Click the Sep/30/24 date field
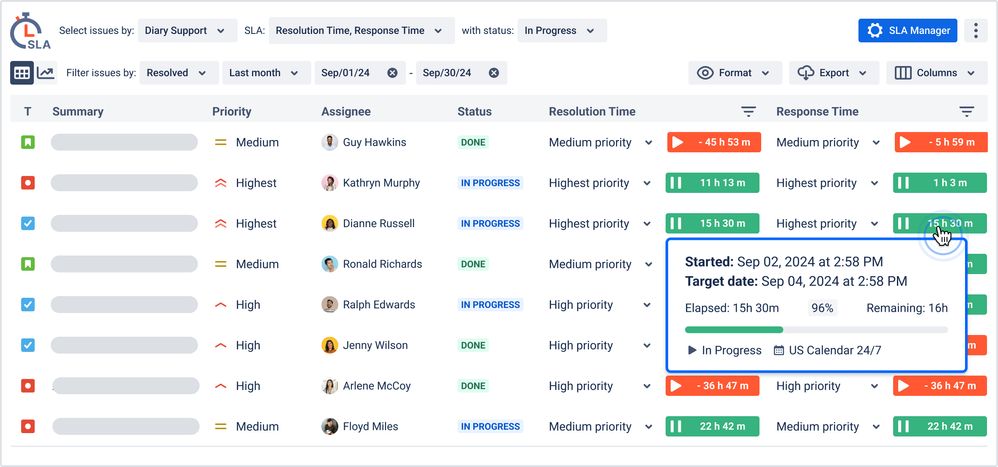998x467 pixels. [461, 73]
